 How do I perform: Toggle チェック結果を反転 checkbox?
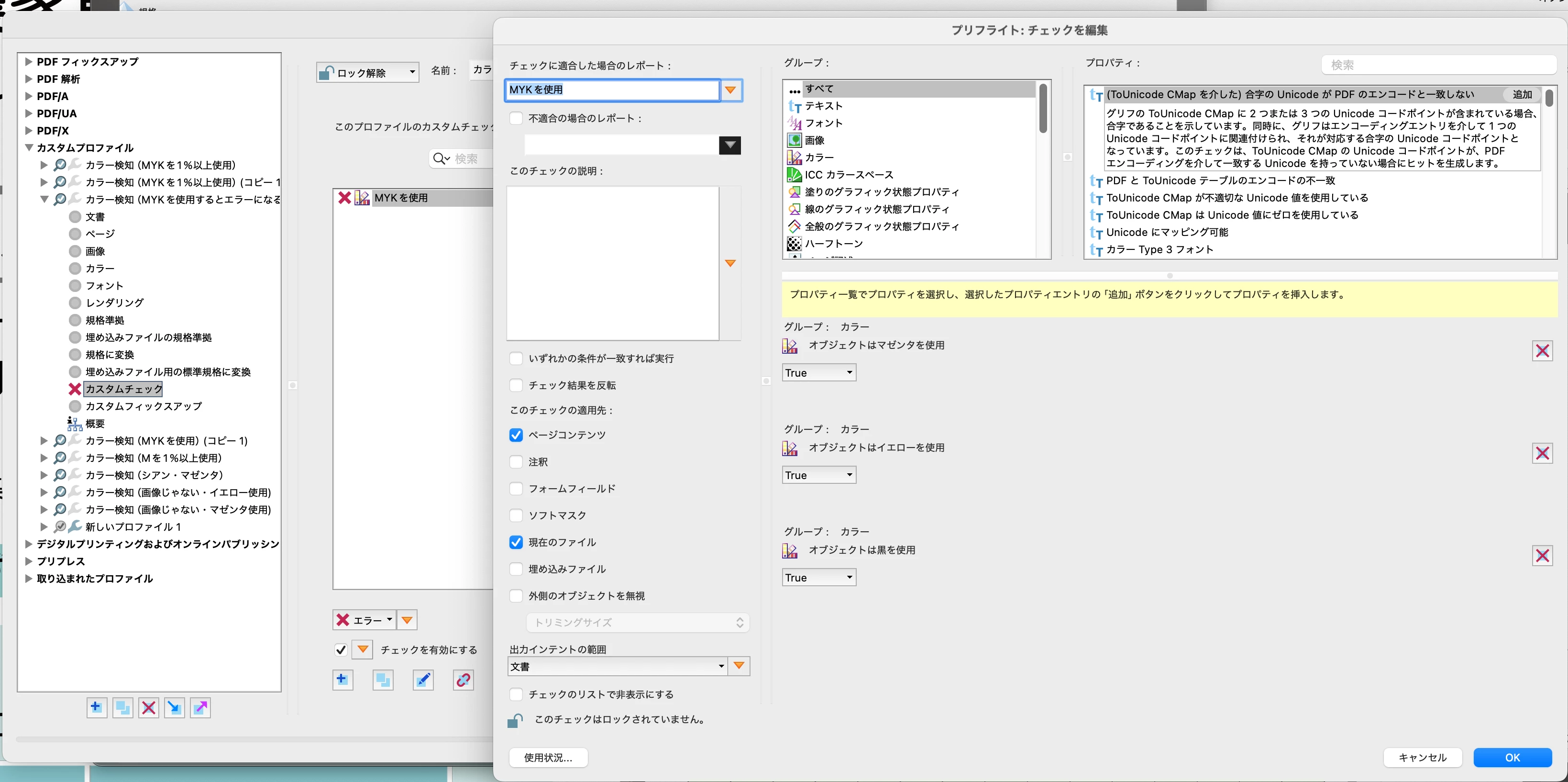[516, 385]
